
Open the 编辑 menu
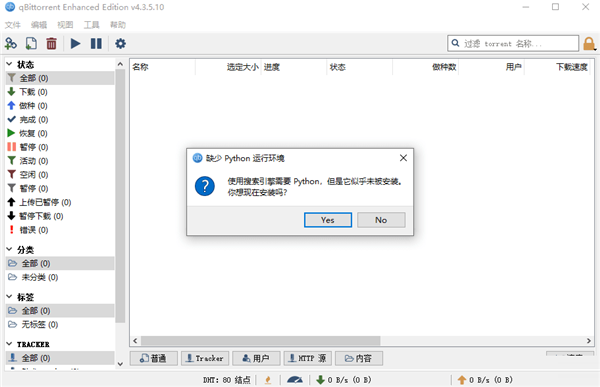(x=39, y=25)
